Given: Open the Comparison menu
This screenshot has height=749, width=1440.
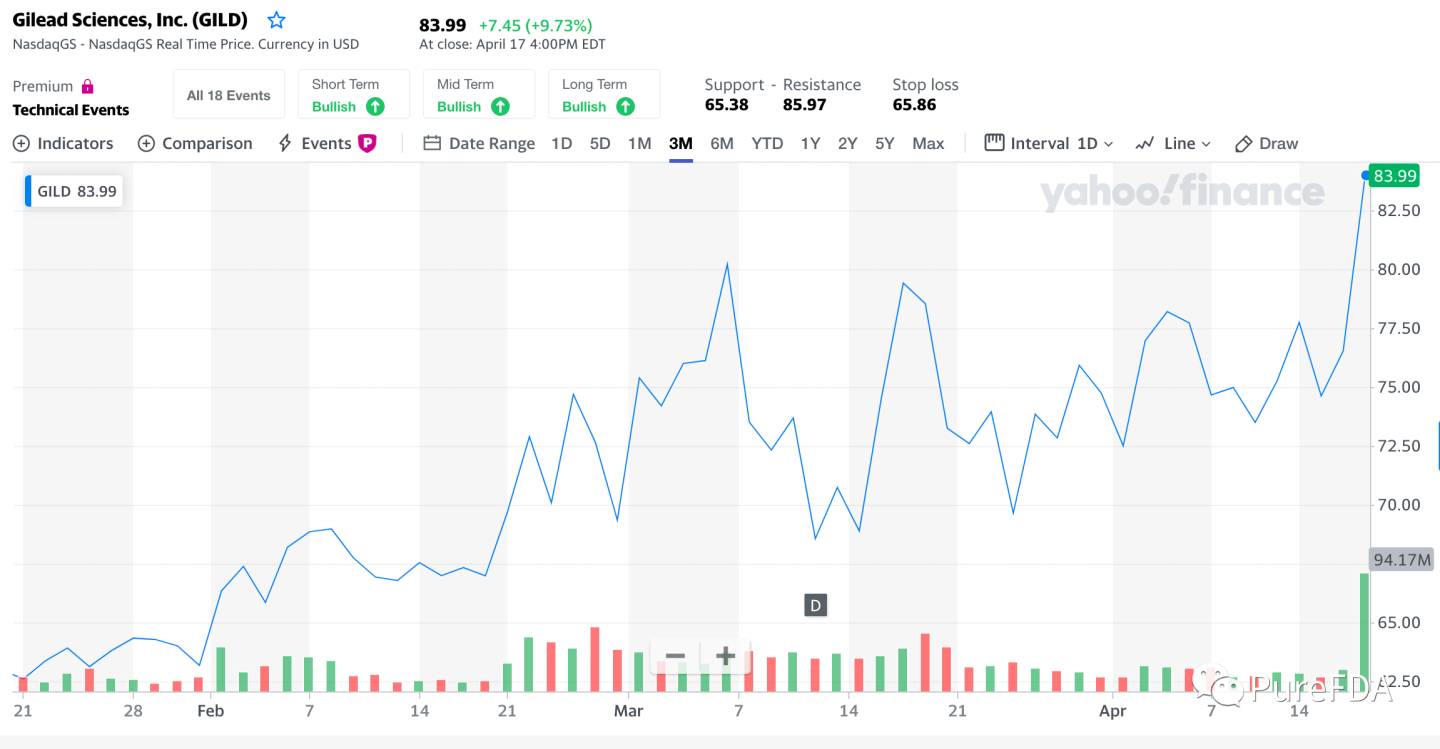Looking at the screenshot, I should click(x=195, y=144).
